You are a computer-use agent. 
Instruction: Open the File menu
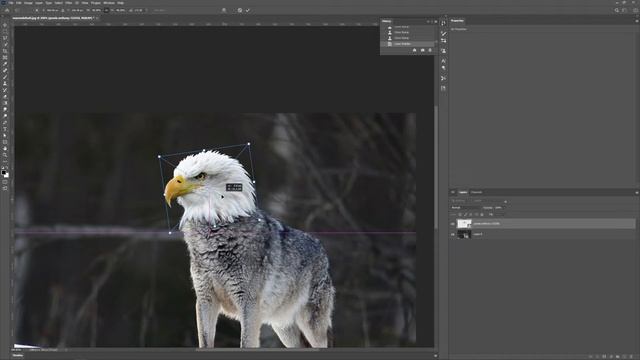[x=11, y=3]
